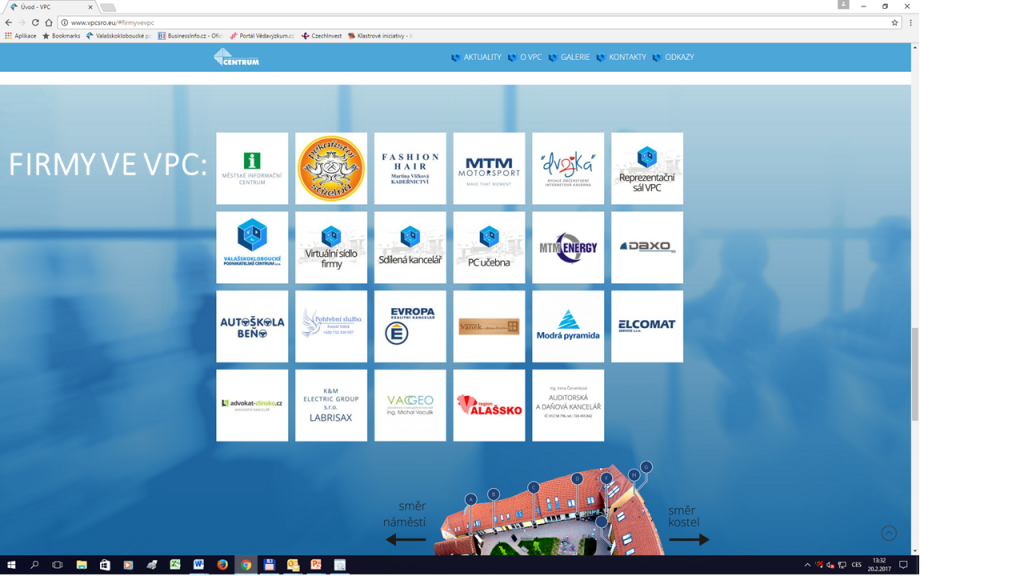The height and width of the screenshot is (576, 1024).
Task: Open the Aplikace bookmarks shortcut
Action: (20, 36)
